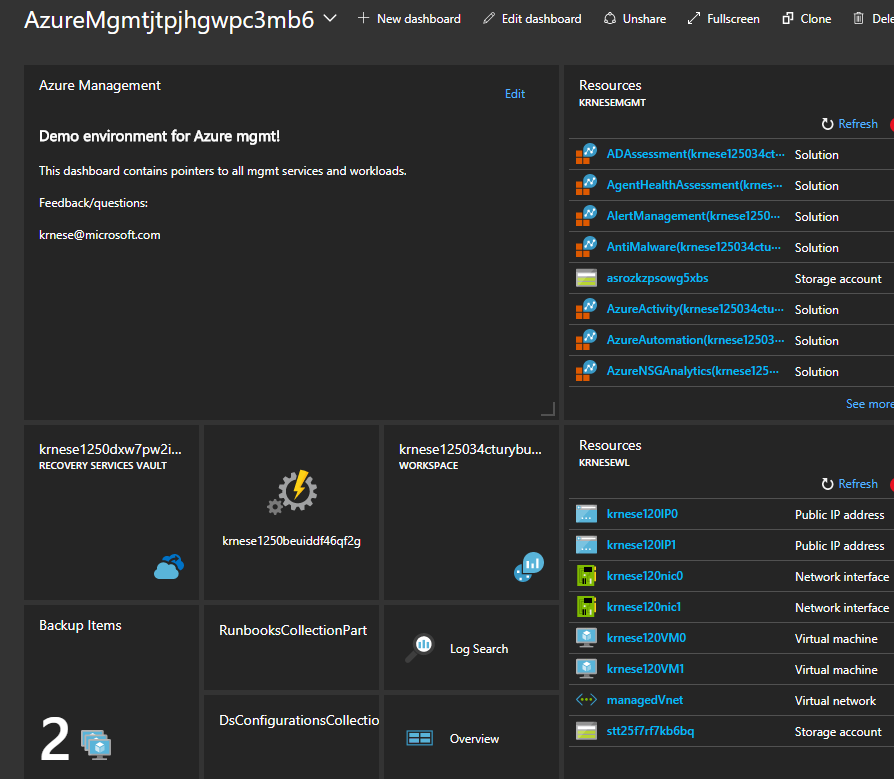This screenshot has height=779, width=894.
Task: Open automation account krnese1250beuiddf46qf2g gear icon
Action: [x=292, y=492]
